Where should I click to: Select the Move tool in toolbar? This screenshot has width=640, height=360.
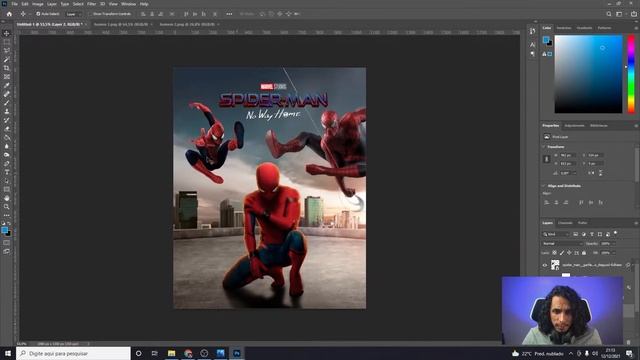click(x=7, y=33)
